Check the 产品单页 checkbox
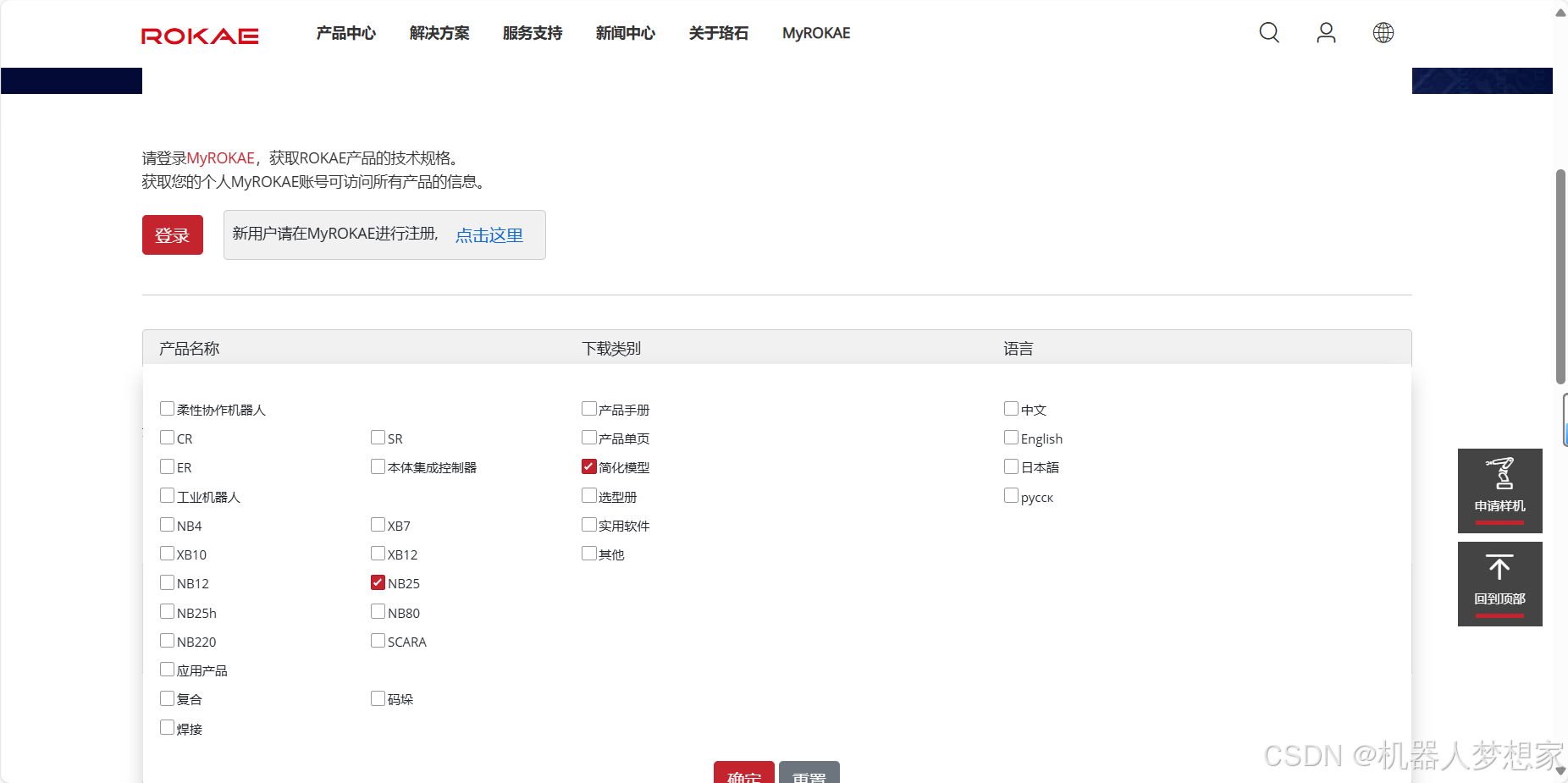 (x=588, y=438)
